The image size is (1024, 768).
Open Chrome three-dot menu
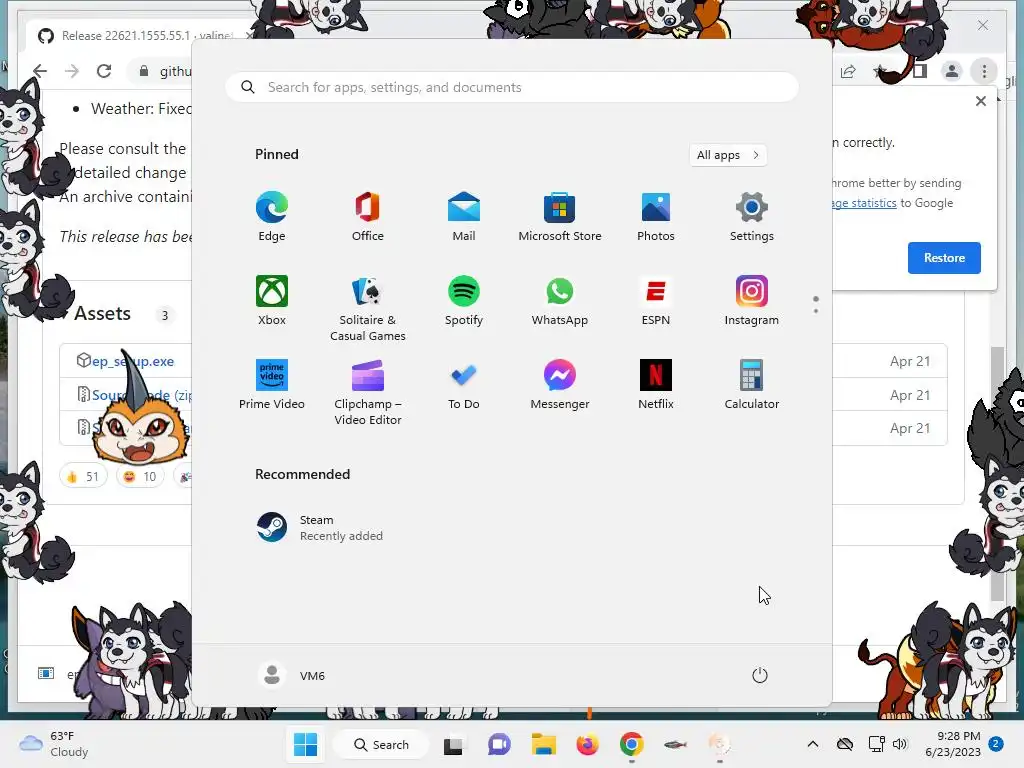(984, 71)
